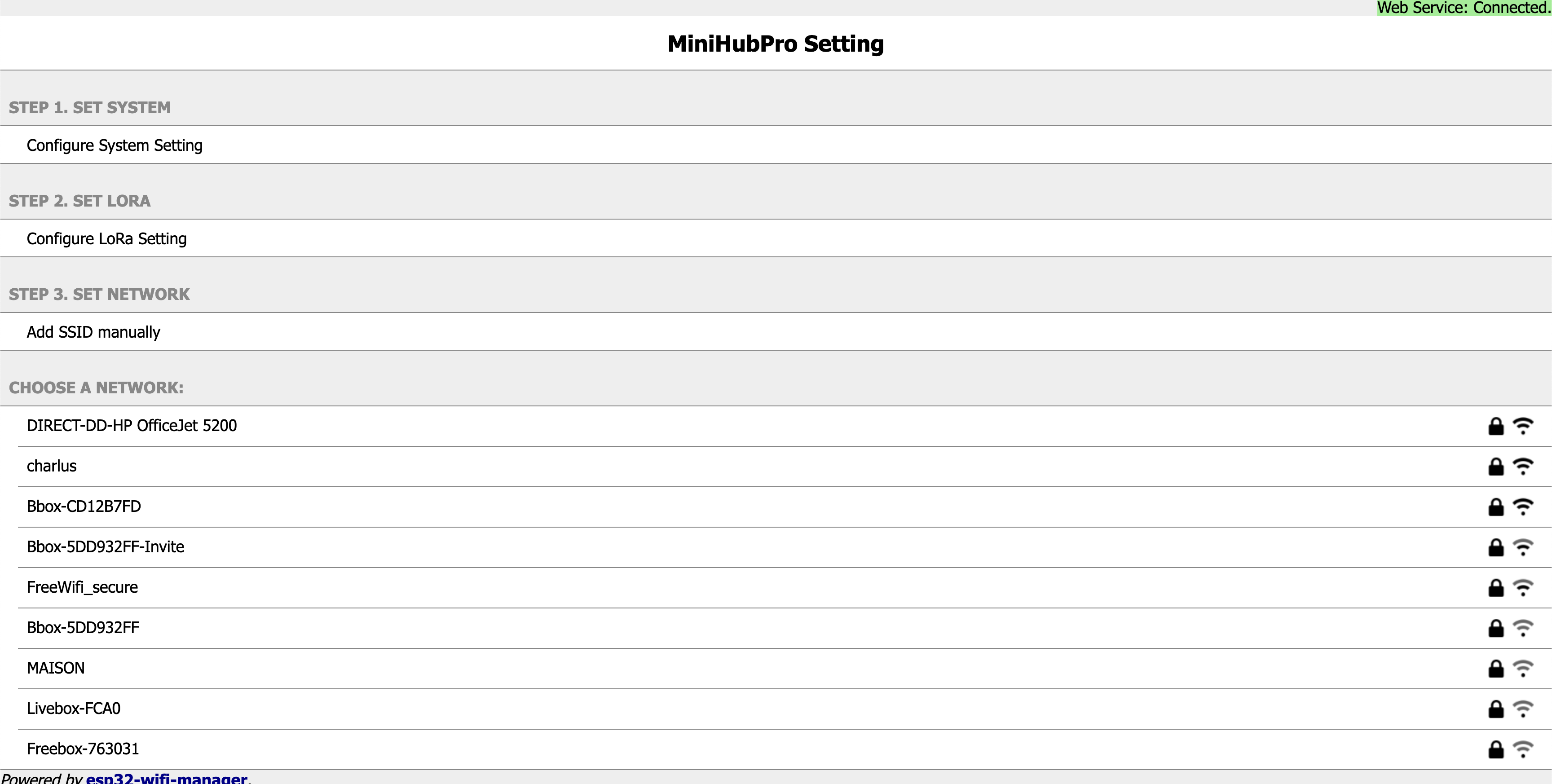Select Add SSID manually
1552x784 pixels.
(x=93, y=332)
